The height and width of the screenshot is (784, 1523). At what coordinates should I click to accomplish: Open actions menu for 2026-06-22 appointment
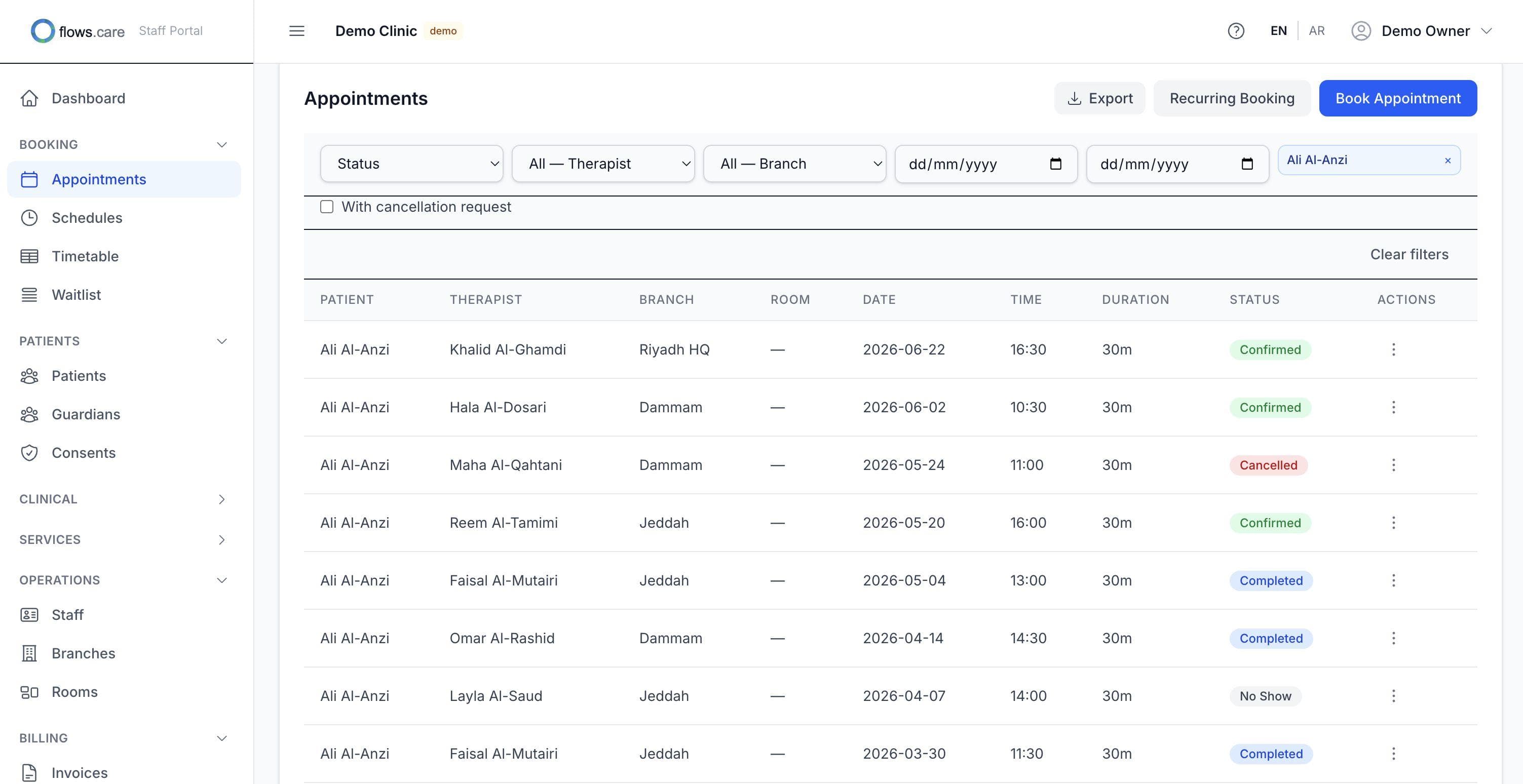(1393, 350)
